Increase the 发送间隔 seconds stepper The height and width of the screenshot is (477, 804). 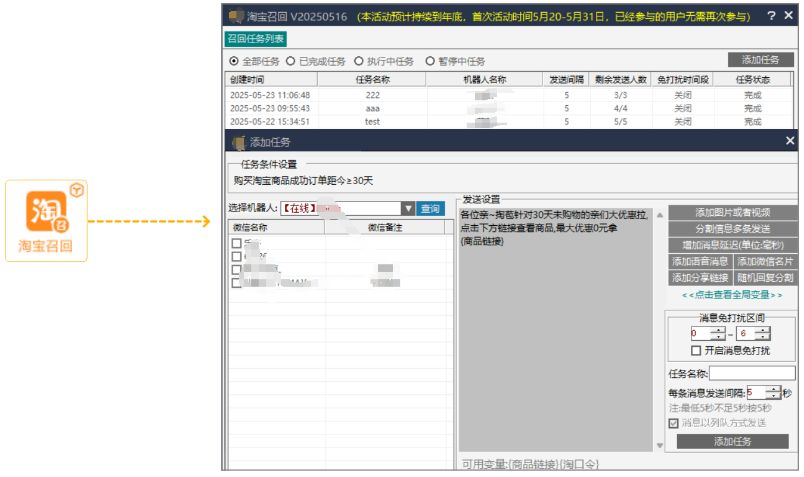pos(773,390)
